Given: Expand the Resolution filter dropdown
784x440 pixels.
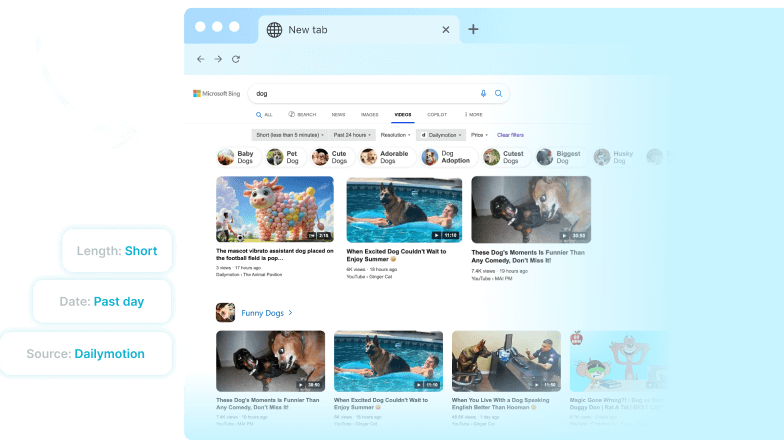Looking at the screenshot, I should pos(395,134).
